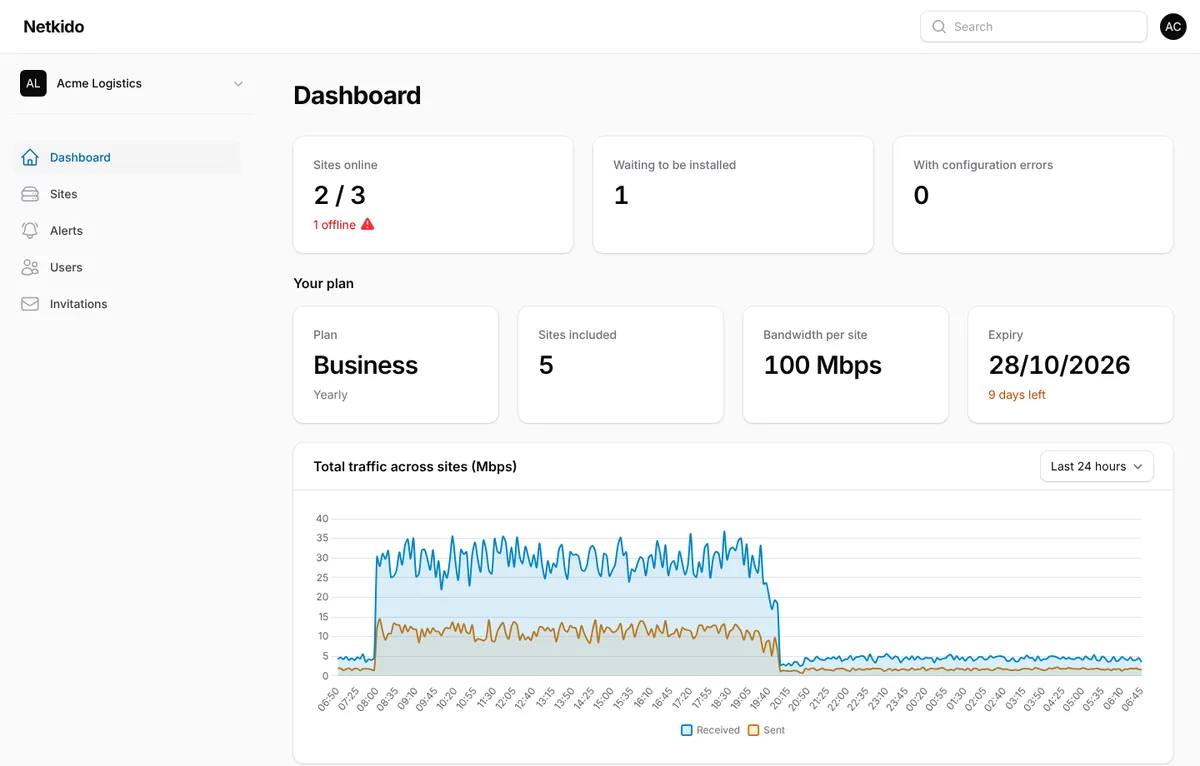The width and height of the screenshot is (1200, 766).
Task: Click the 'Business' plan value
Action: coord(366,365)
